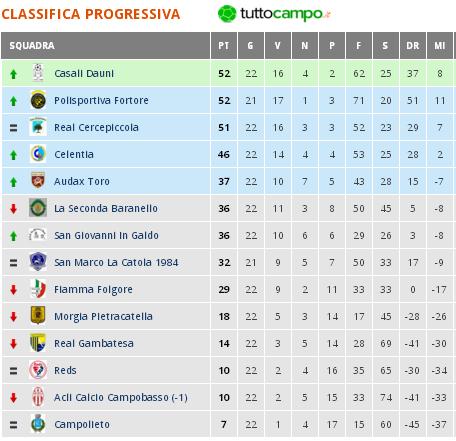Click the Reds team crest

(38, 370)
